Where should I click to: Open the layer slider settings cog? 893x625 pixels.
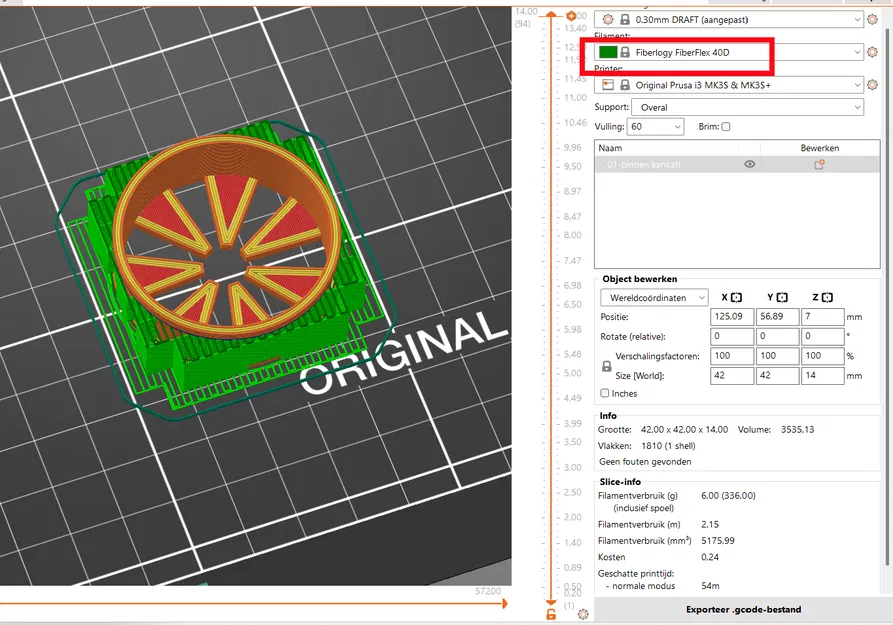(583, 614)
